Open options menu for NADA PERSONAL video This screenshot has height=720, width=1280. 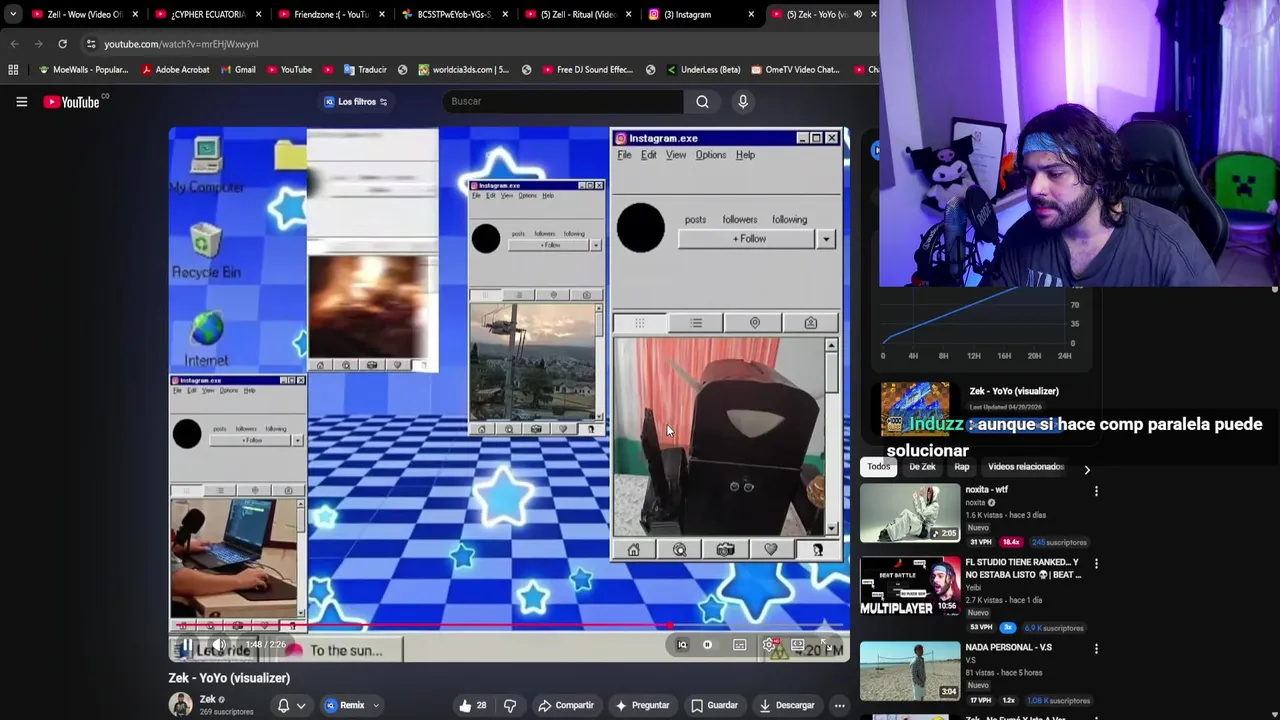[x=1096, y=648]
